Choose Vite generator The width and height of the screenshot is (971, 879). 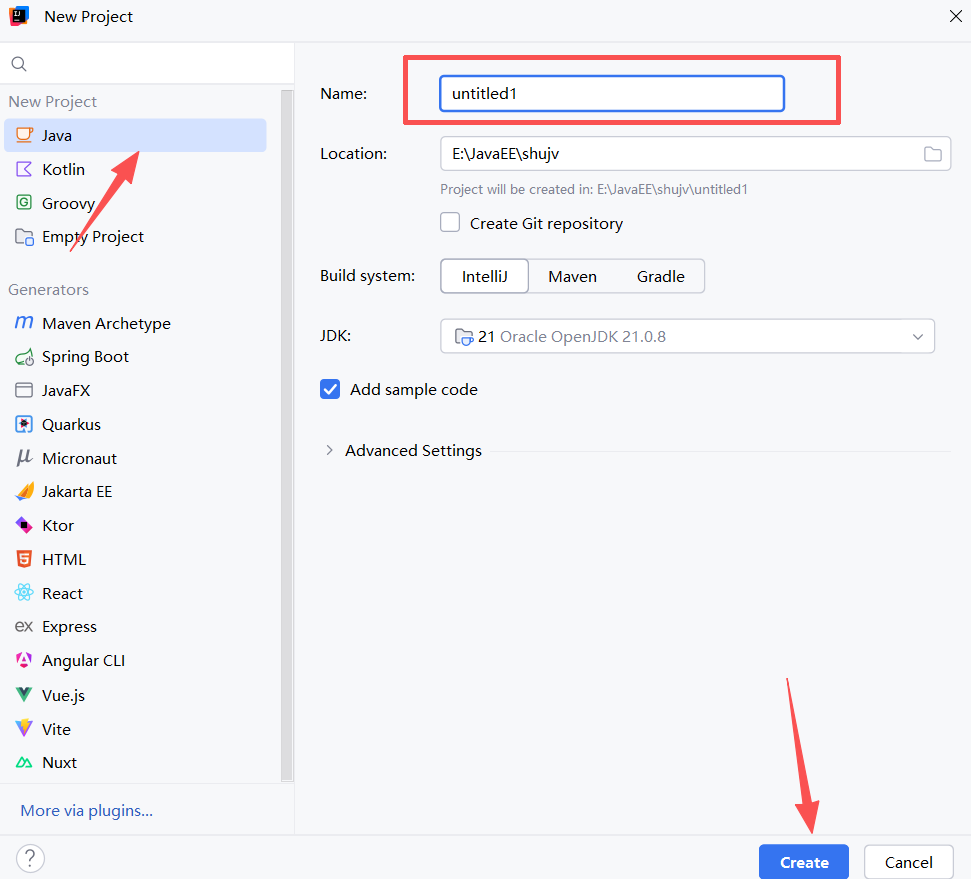pyautogui.click(x=135, y=728)
